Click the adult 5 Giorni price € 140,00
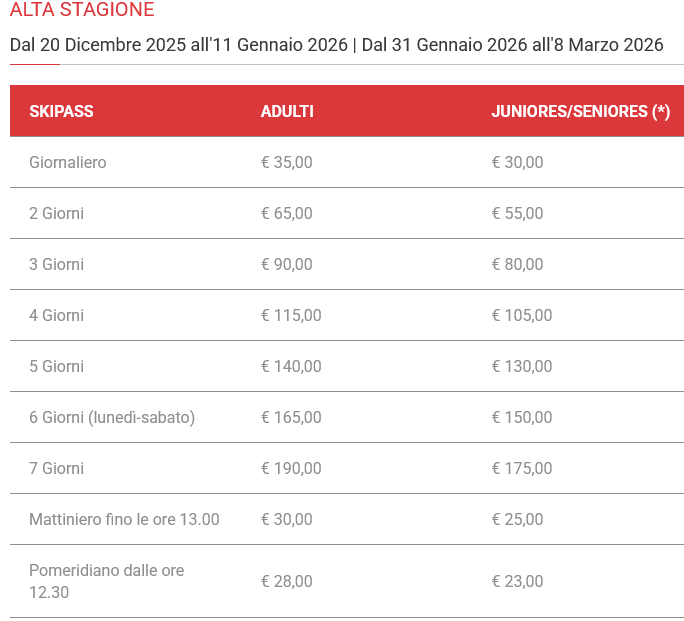The height and width of the screenshot is (621, 684). tap(291, 366)
